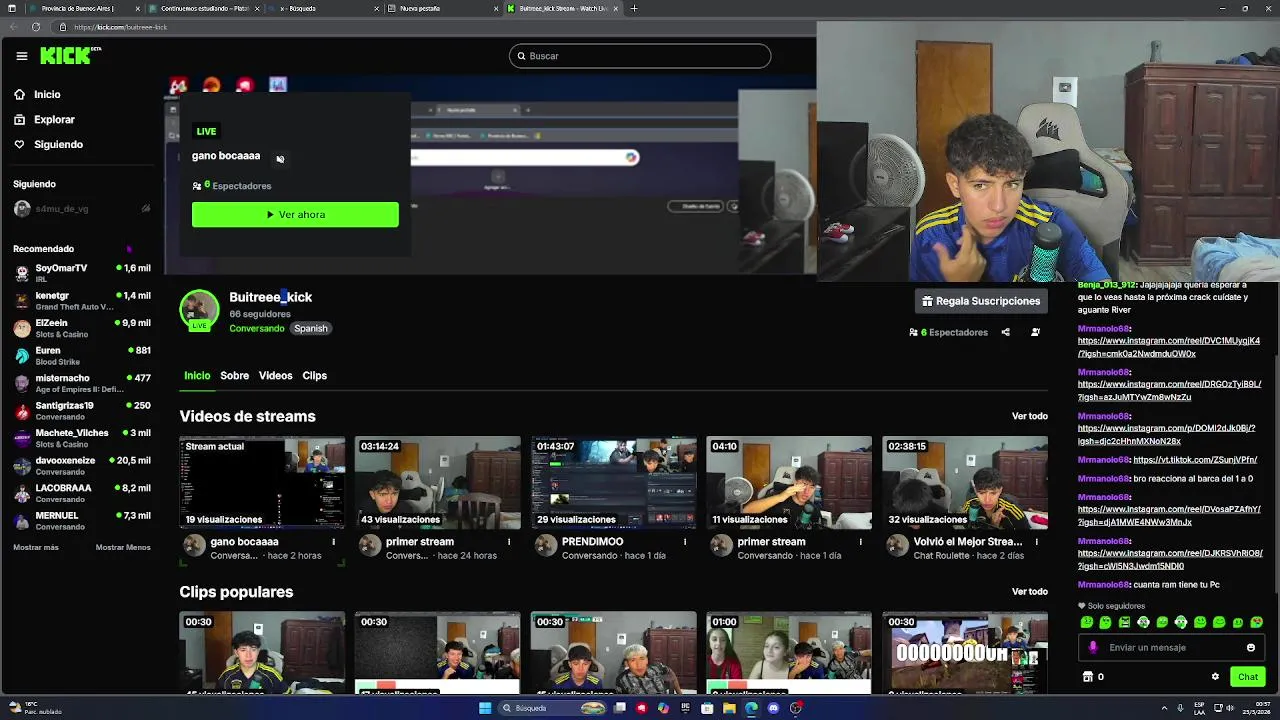Open options menu for gano bocaaaa video
The width and height of the screenshot is (1280, 720).
(334, 542)
